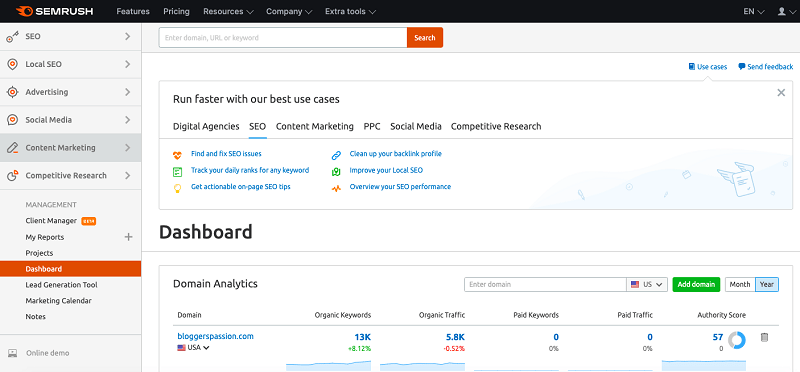Viewport: 800px width, 372px height.
Task: Open Projects in the sidebar
Action: pyautogui.click(x=39, y=253)
